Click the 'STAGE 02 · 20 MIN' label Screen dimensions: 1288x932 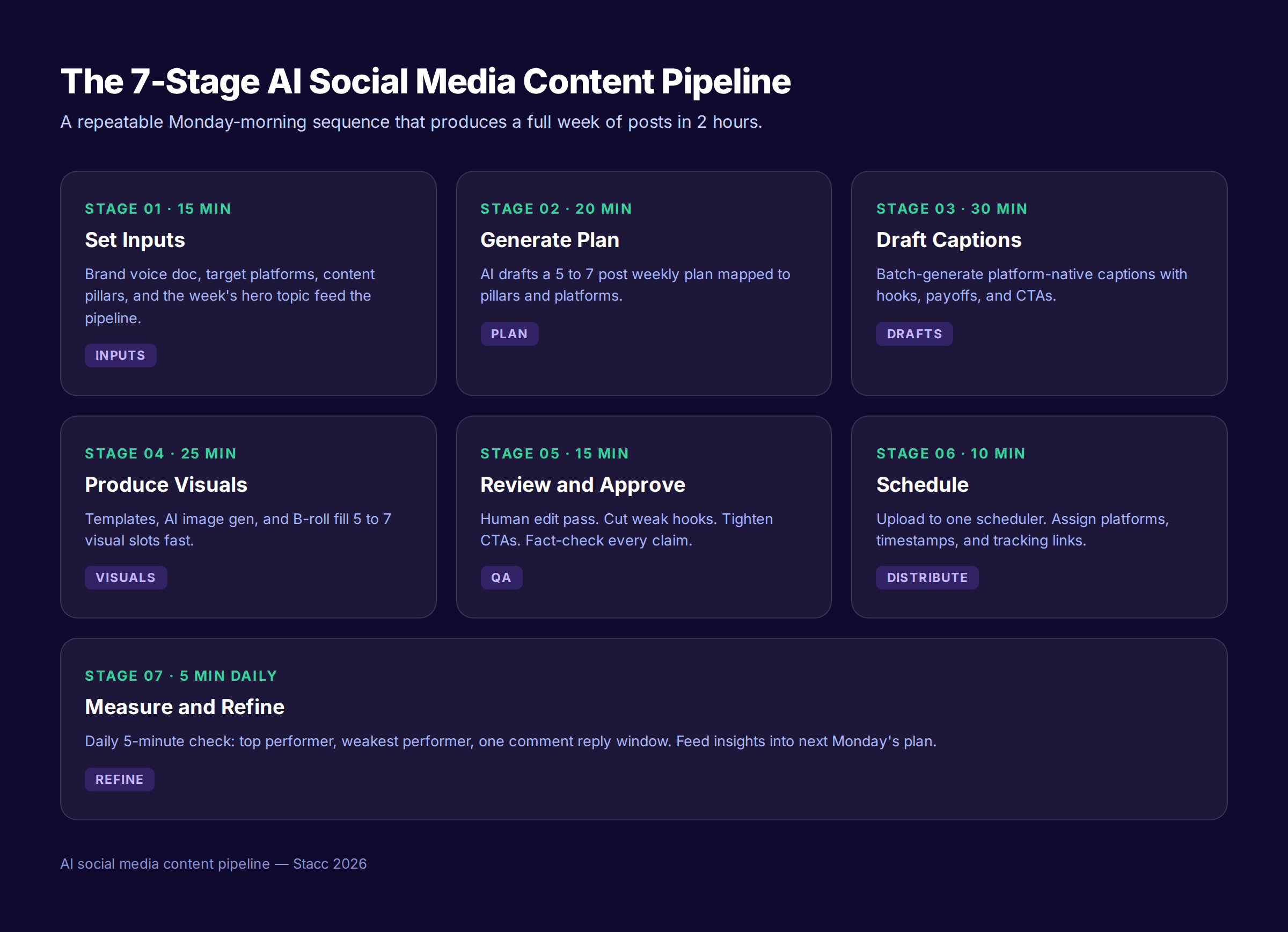coord(556,208)
